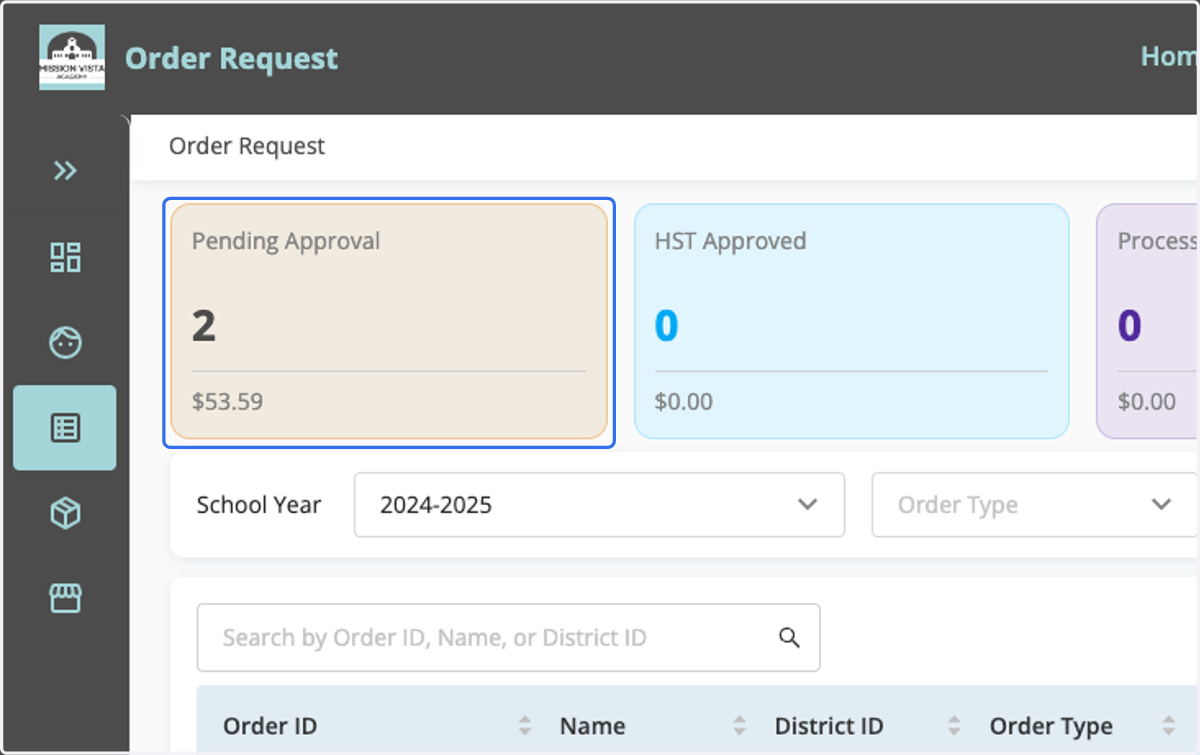Sort by the Name column

pyautogui.click(x=739, y=727)
